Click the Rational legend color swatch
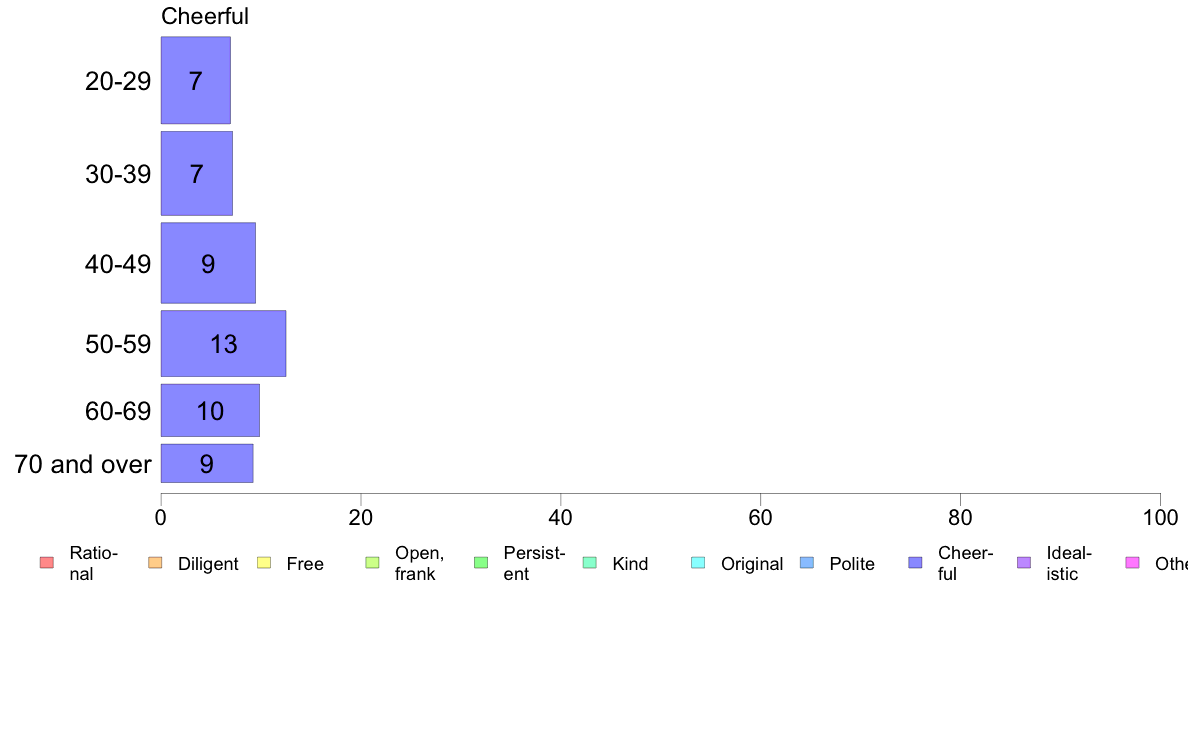Screen dimensions: 1188x736 click(x=46, y=563)
